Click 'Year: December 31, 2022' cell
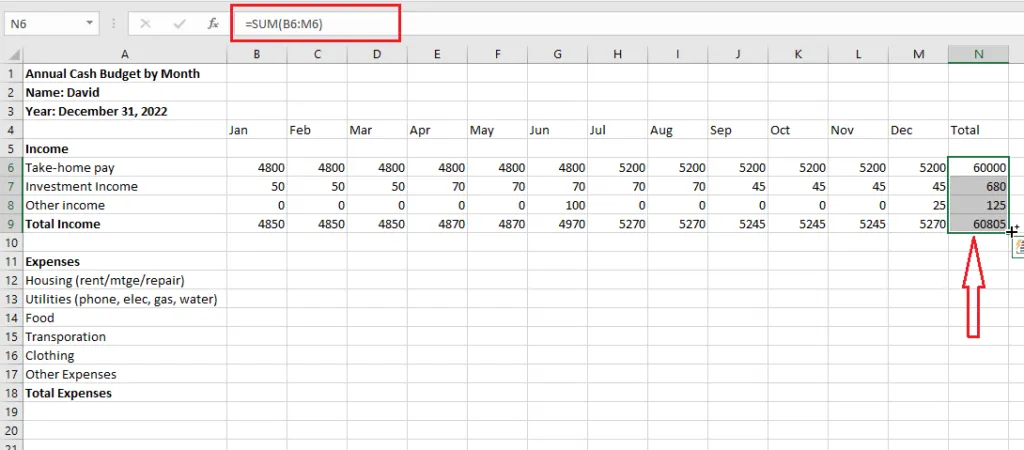The image size is (1024, 450). point(125,112)
